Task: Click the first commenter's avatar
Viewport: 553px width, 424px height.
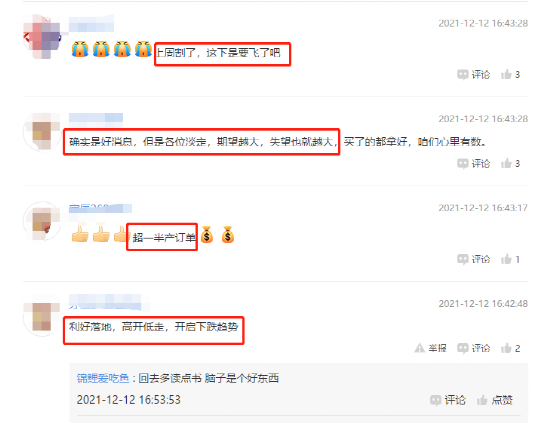Action: (x=42, y=36)
